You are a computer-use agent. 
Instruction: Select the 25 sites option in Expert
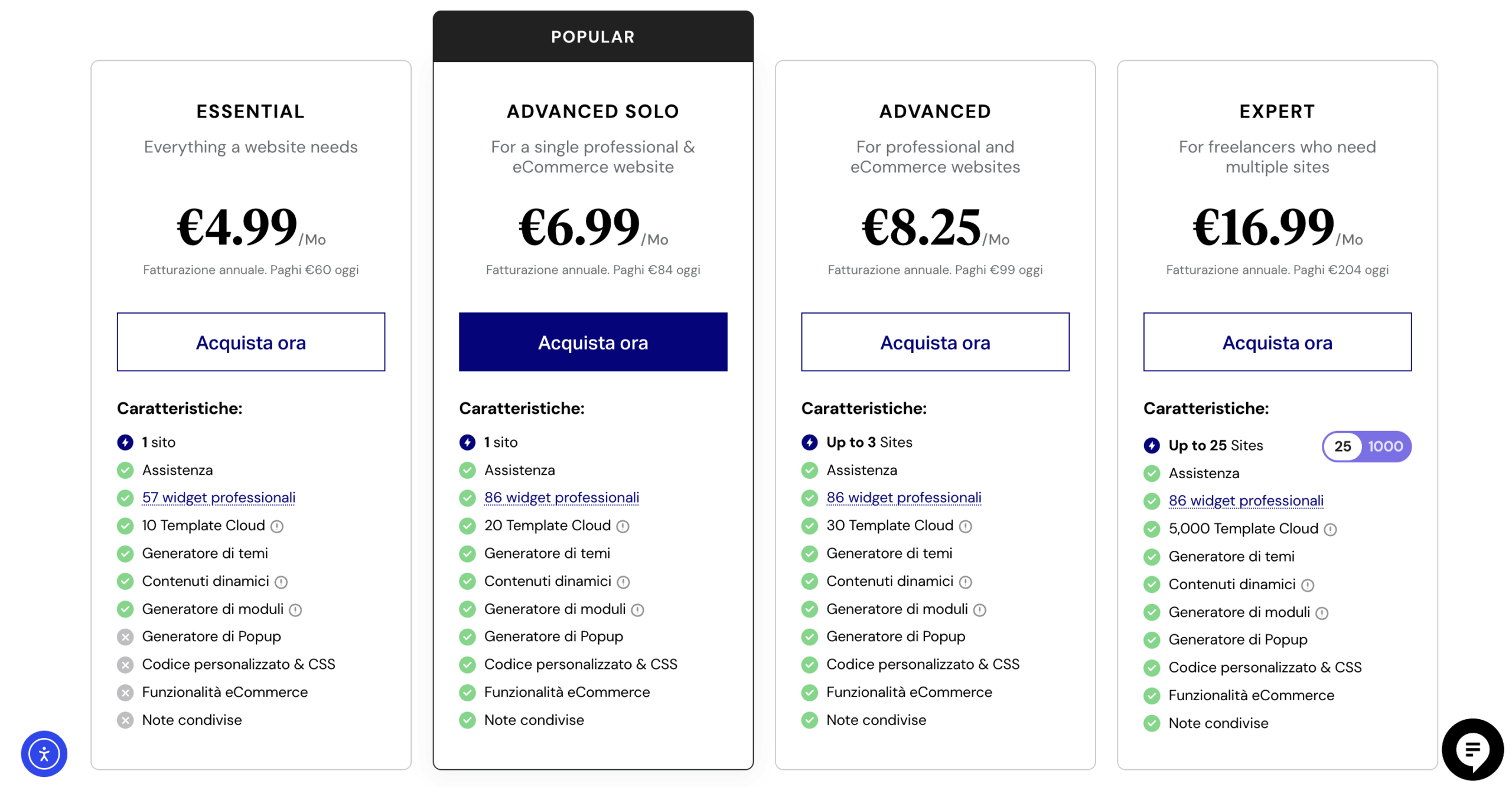pos(1342,446)
